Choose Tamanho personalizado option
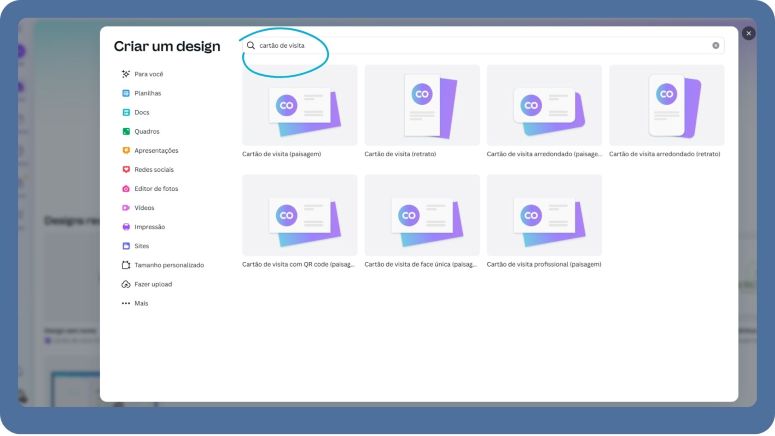 point(168,265)
